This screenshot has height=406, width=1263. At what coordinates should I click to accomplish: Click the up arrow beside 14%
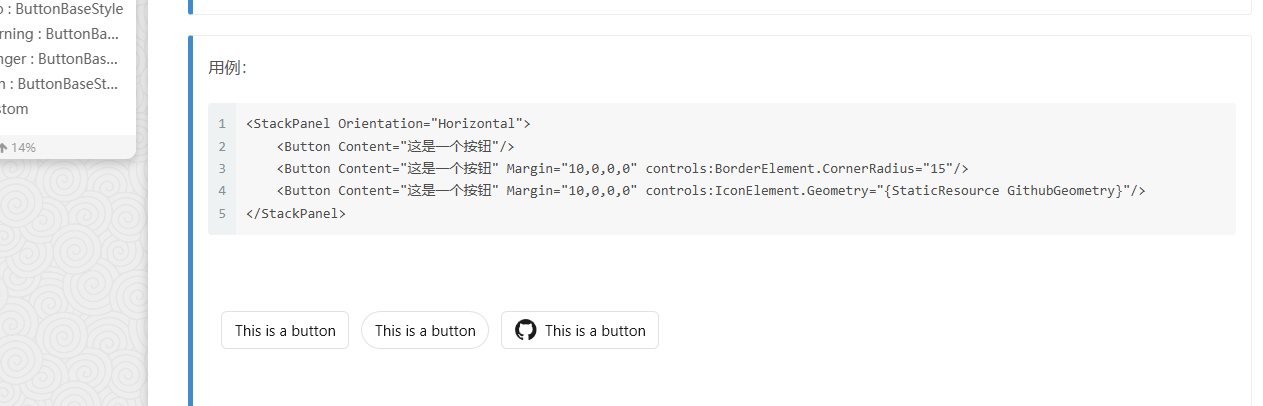pos(3,147)
